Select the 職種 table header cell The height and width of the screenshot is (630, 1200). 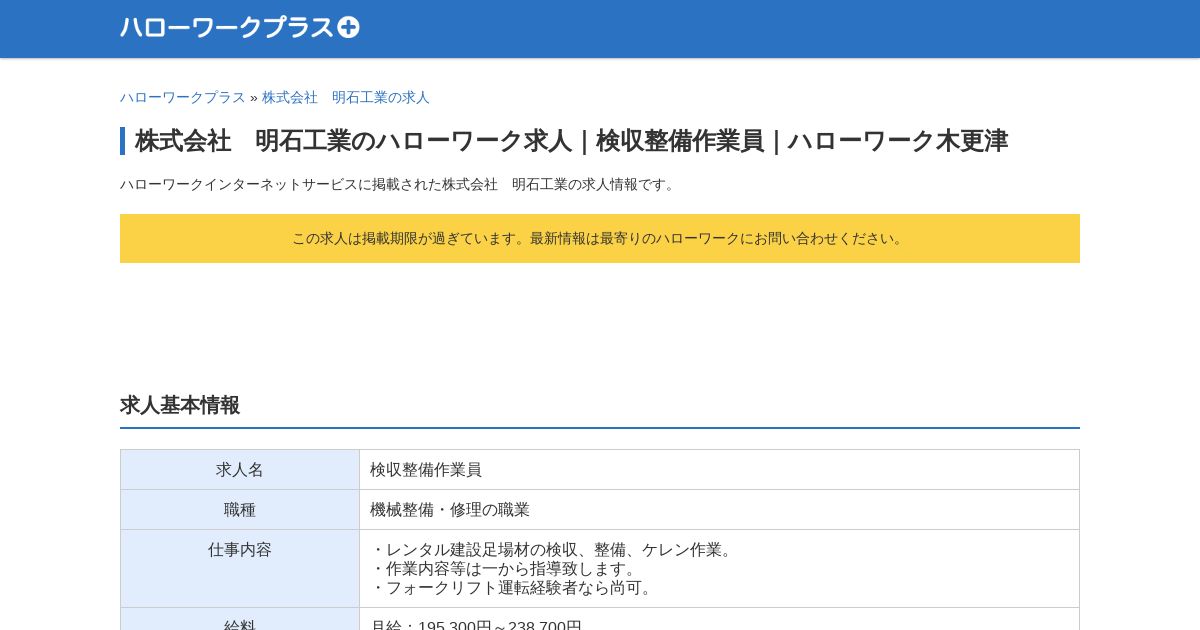click(x=240, y=509)
